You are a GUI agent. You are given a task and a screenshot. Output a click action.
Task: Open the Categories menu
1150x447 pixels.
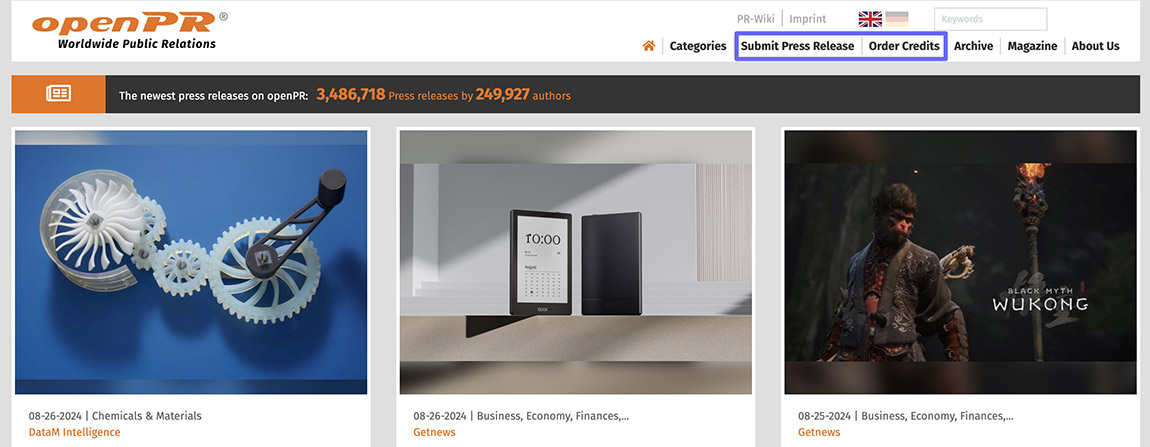coord(697,46)
